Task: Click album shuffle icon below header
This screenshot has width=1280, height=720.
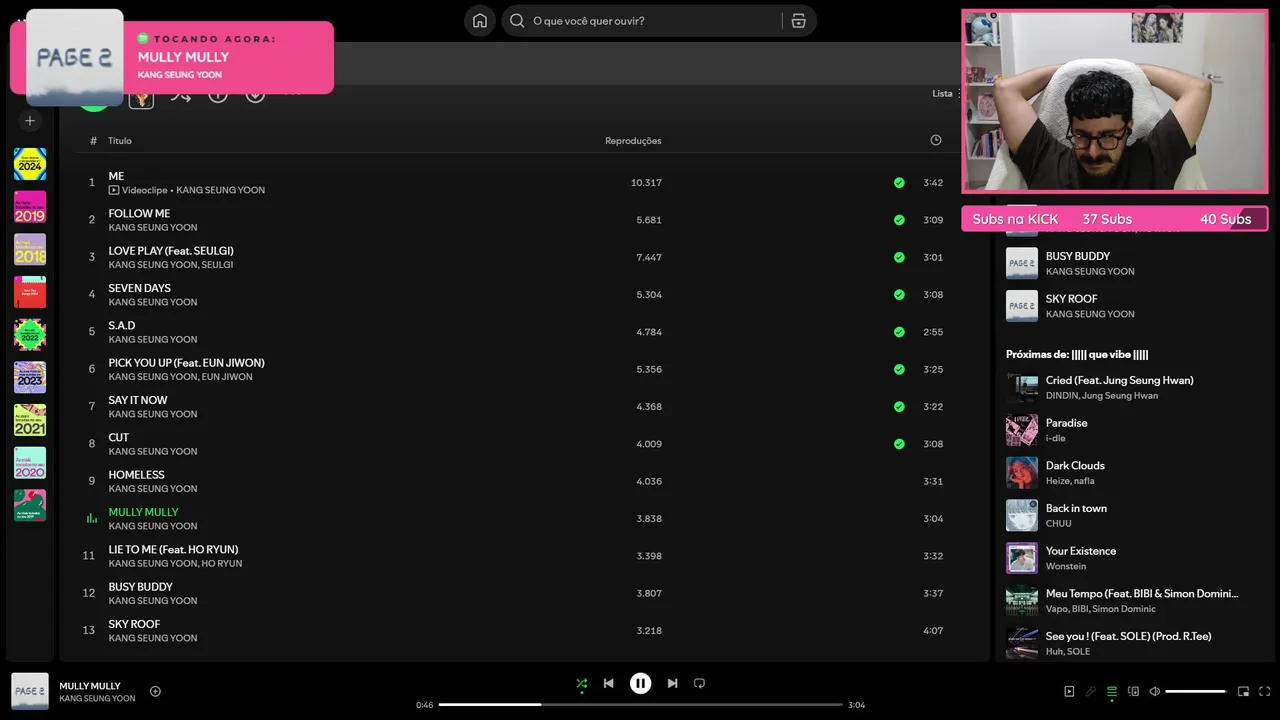Action: (x=180, y=95)
